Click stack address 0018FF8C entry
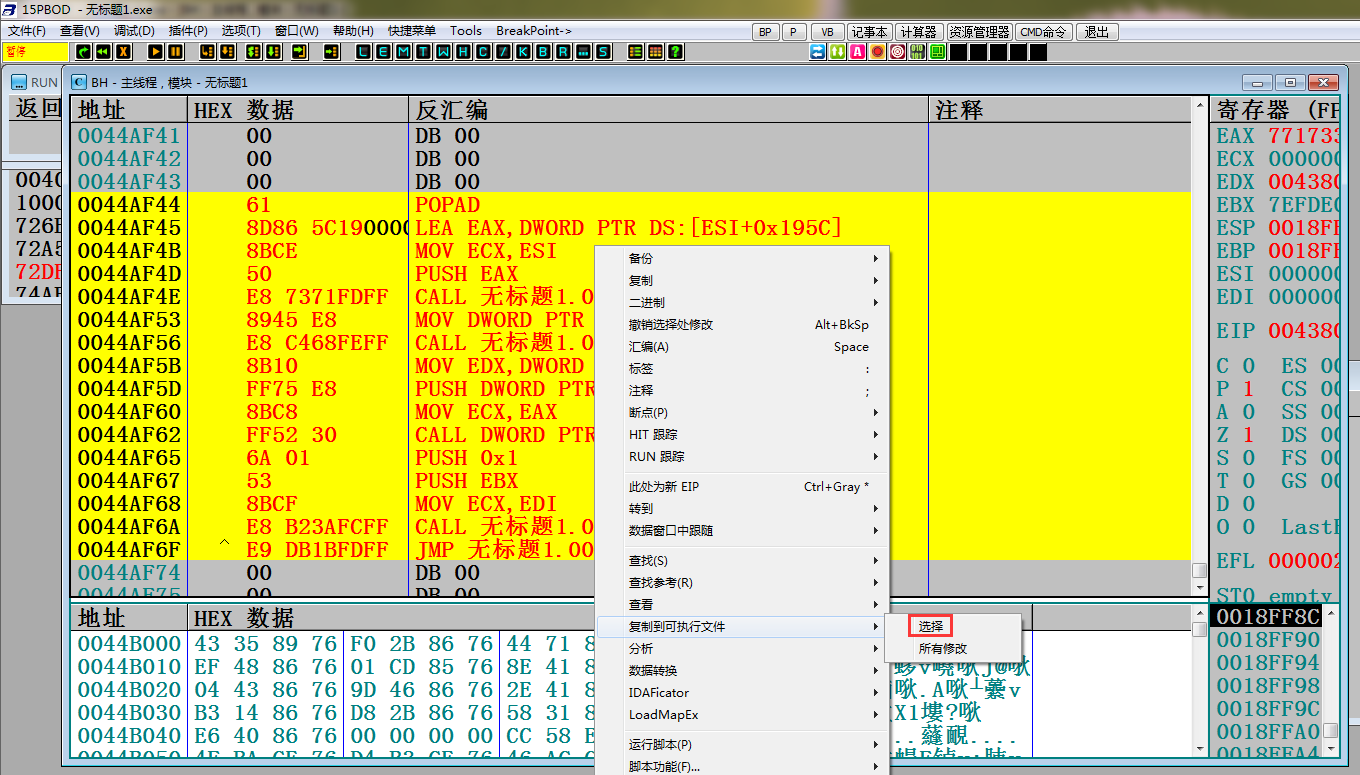 (x=1266, y=616)
